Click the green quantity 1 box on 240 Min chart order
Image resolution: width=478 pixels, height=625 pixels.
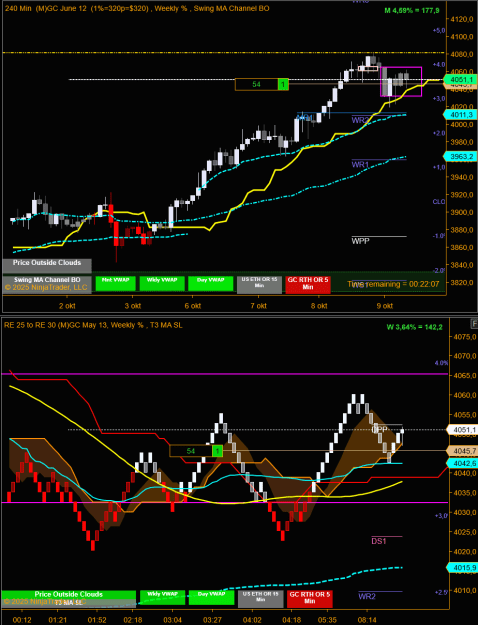pos(283,85)
